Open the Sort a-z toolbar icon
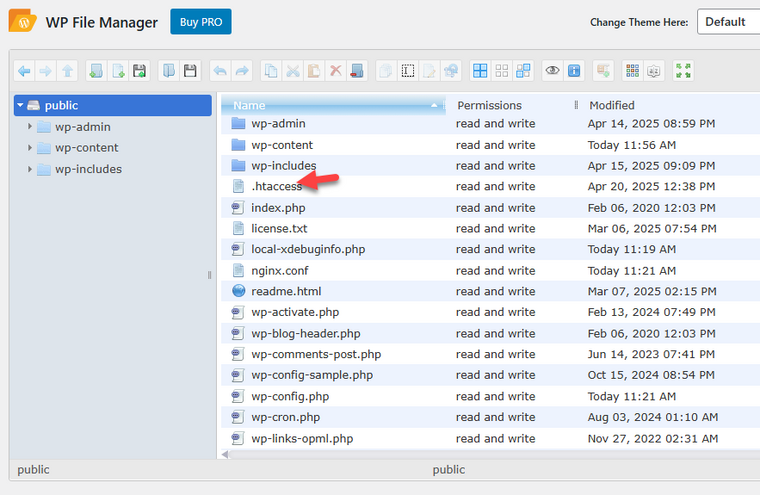 654,71
